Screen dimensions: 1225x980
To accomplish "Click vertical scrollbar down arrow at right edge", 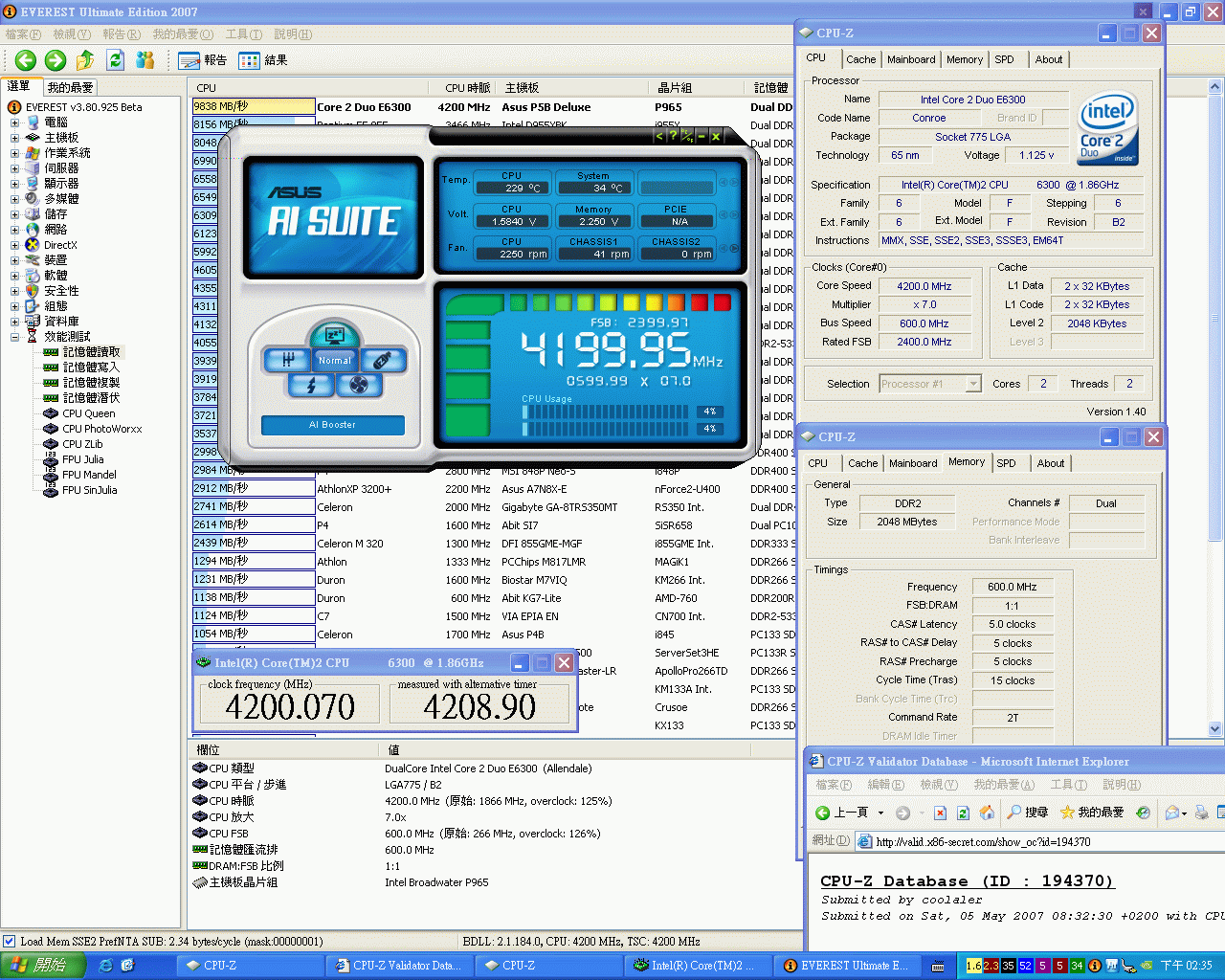I will [1215, 728].
